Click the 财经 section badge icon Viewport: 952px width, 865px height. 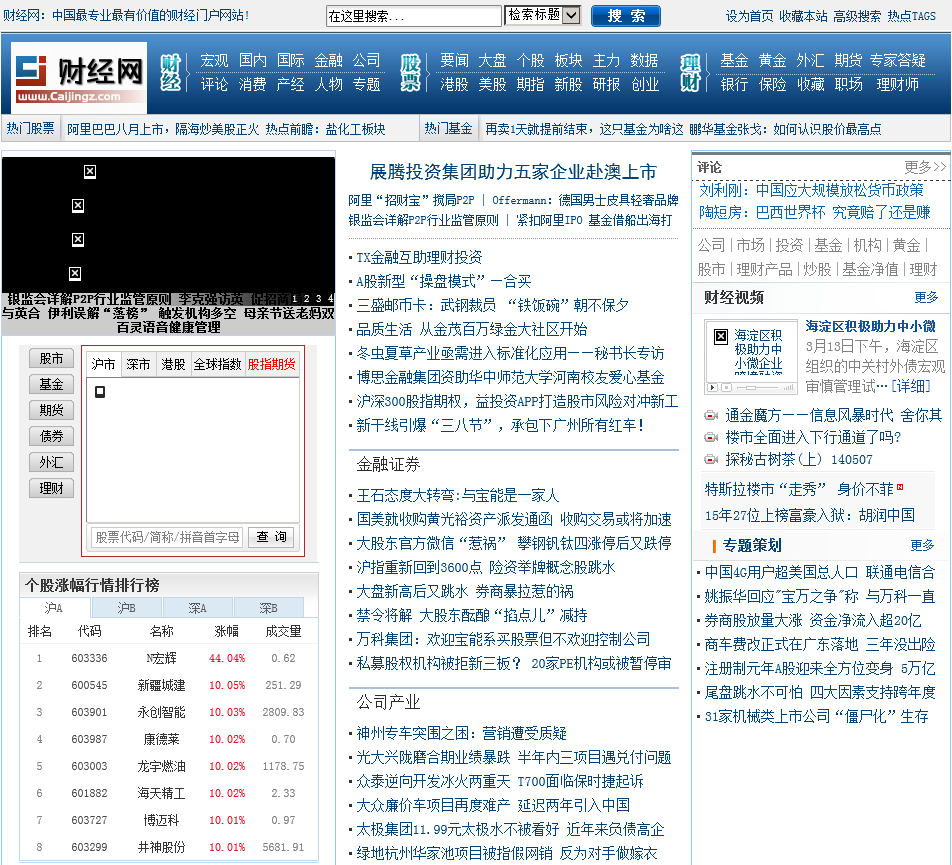(171, 73)
